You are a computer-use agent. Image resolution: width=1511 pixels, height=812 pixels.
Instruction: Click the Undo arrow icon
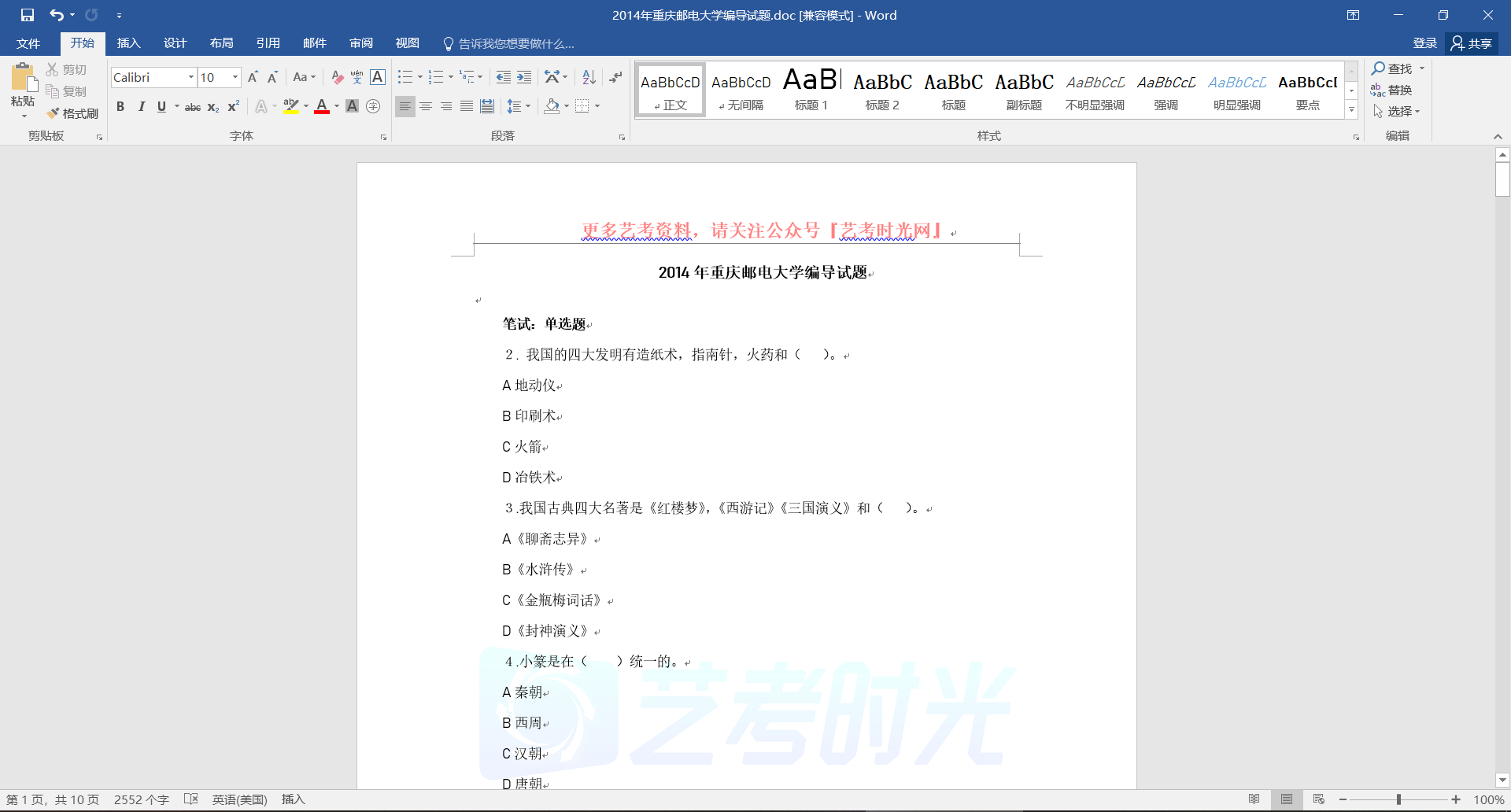point(56,15)
